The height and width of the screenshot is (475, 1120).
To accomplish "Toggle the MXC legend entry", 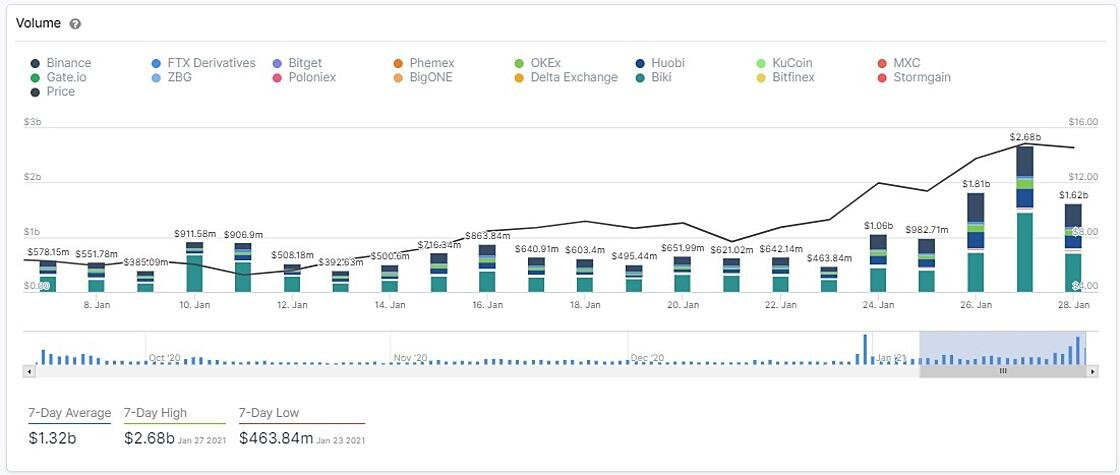I will 898,63.
